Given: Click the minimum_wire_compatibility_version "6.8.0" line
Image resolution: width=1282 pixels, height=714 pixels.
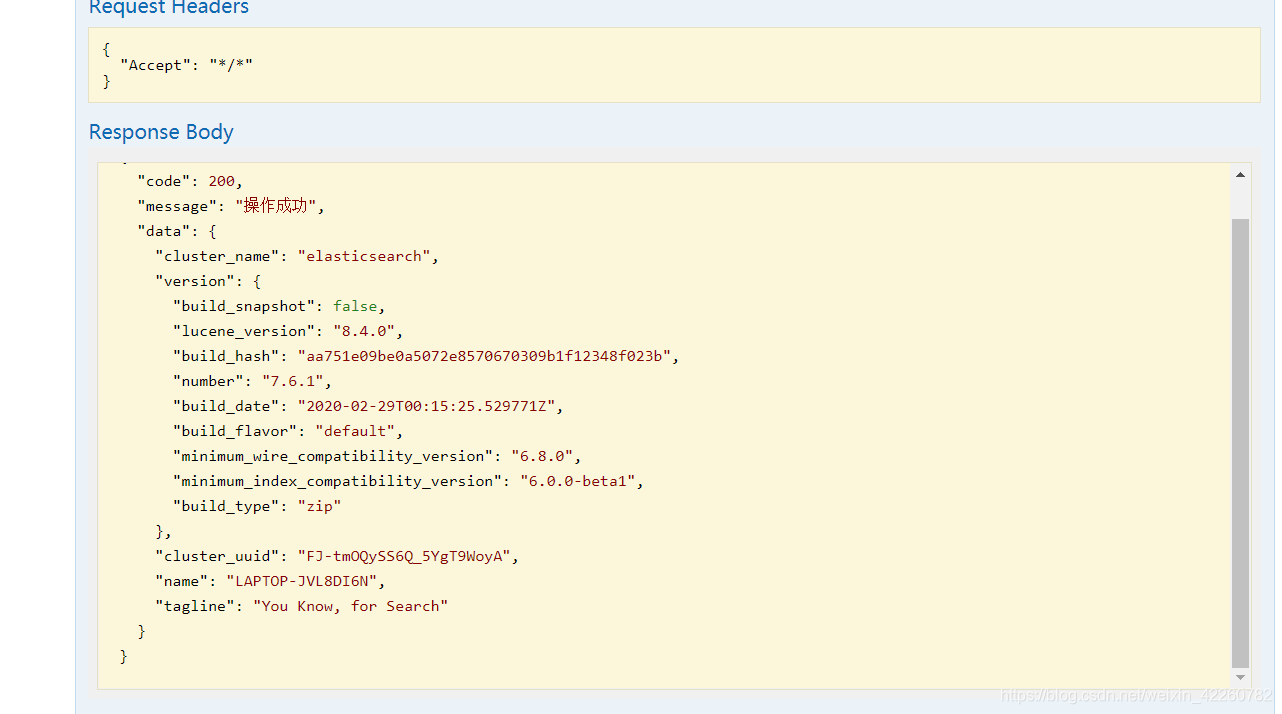Looking at the screenshot, I should coord(377,456).
